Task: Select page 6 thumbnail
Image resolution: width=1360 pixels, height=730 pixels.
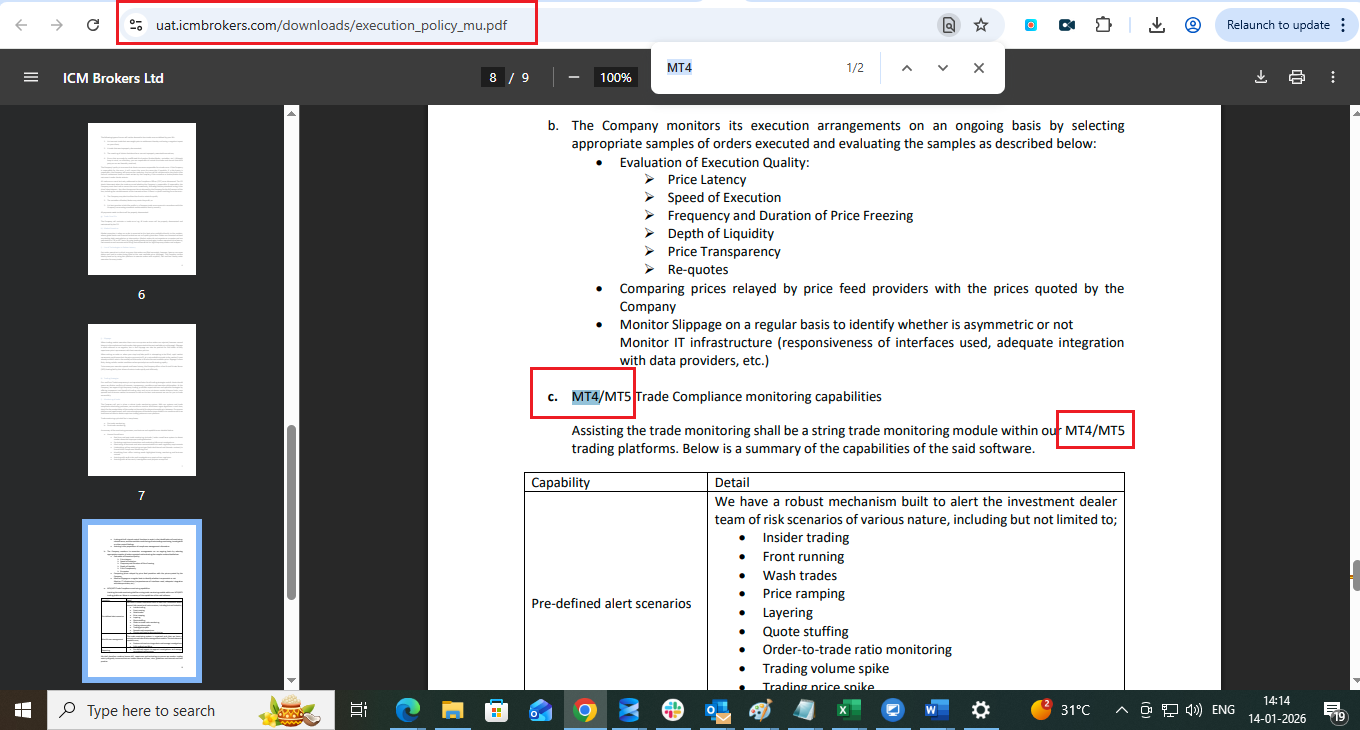Action: tap(141, 199)
